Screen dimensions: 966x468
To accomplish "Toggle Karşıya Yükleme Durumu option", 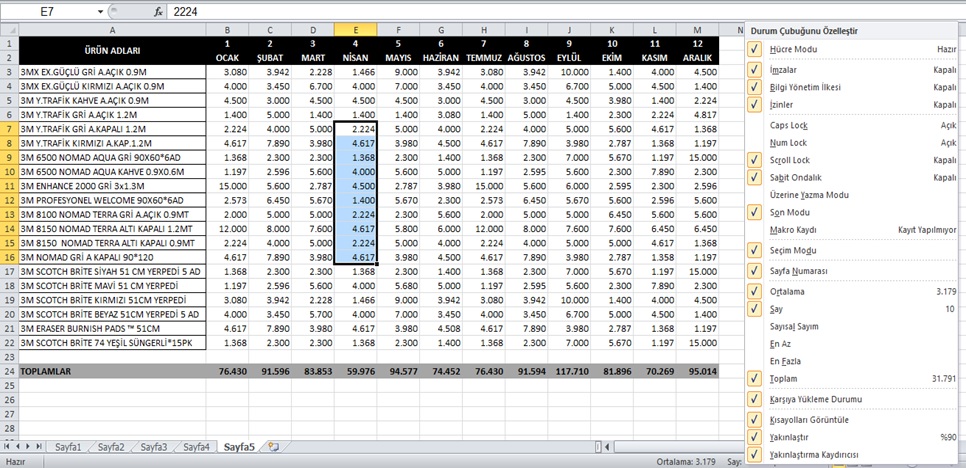I will (x=853, y=399).
